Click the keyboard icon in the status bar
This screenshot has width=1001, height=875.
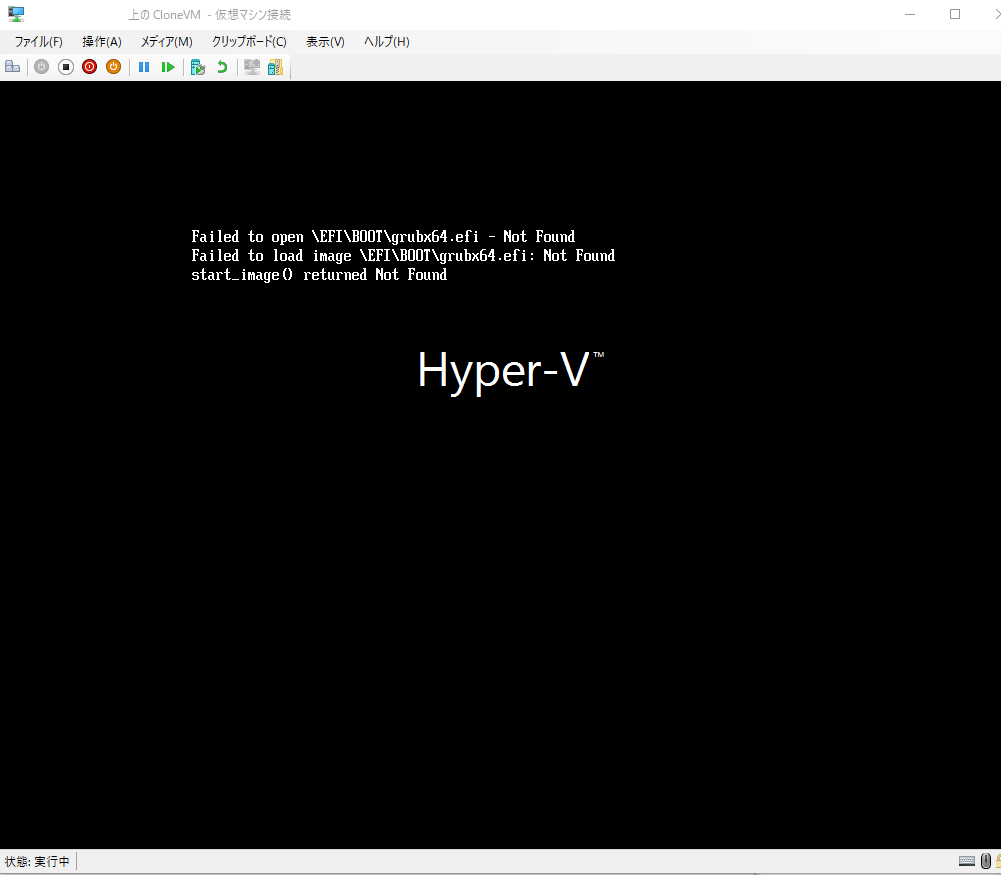tap(967, 860)
